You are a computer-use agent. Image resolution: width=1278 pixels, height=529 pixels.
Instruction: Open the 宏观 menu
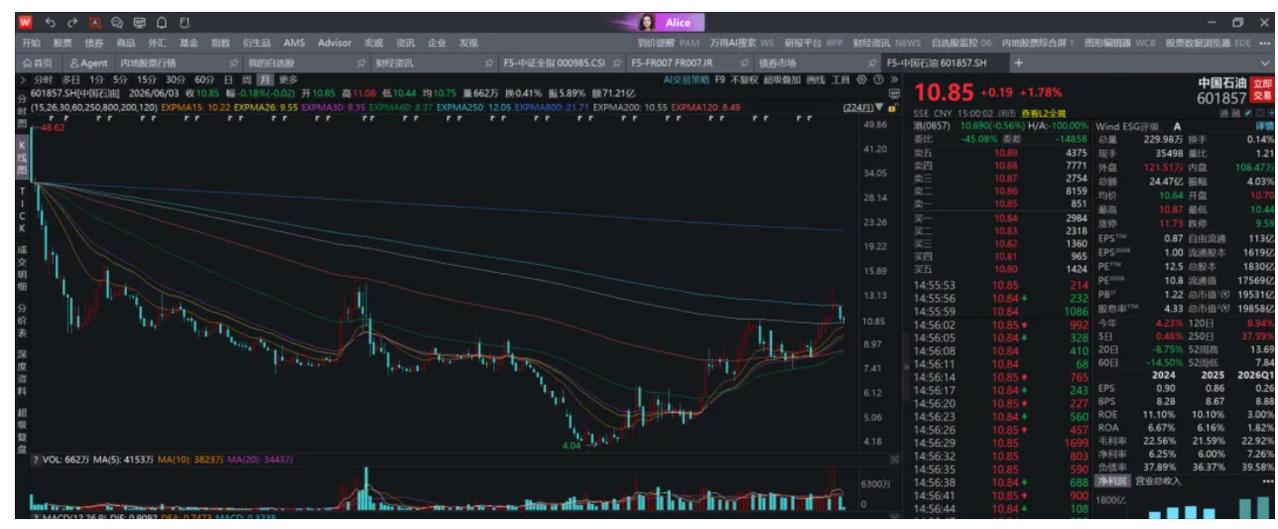(374, 43)
